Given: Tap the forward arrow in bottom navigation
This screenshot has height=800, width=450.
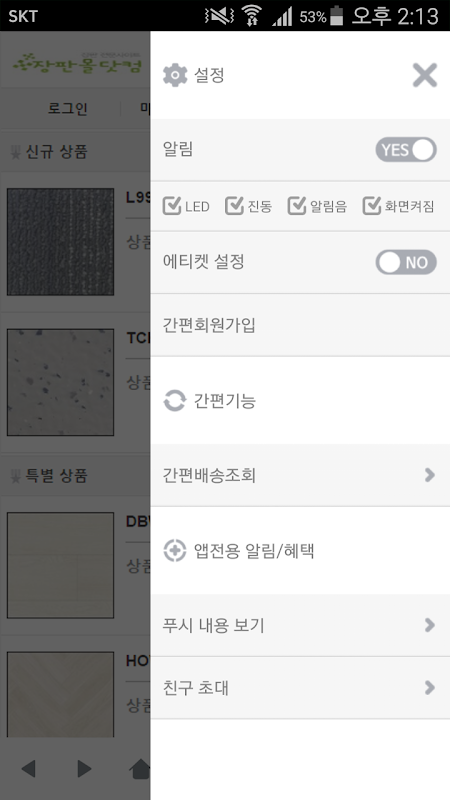Looking at the screenshot, I should click(84, 769).
